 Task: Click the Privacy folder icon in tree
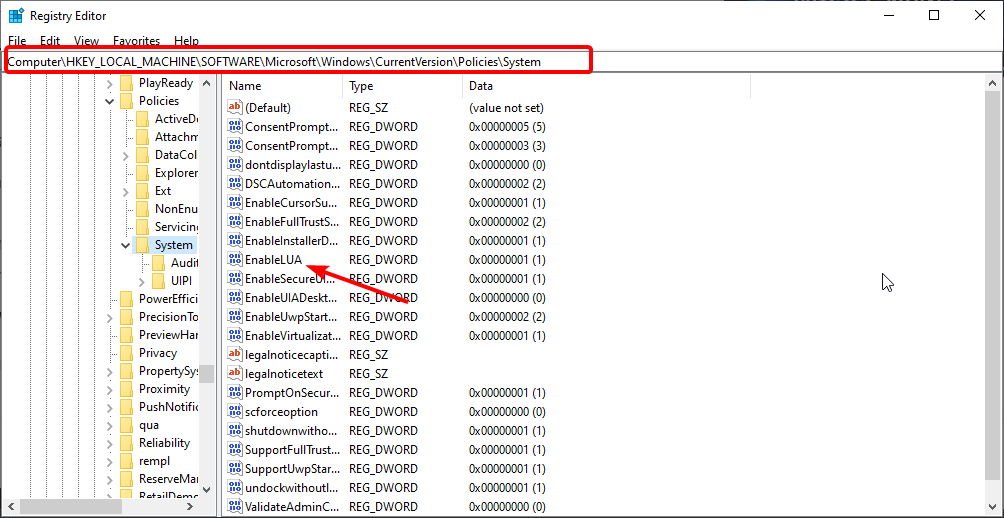pos(126,353)
